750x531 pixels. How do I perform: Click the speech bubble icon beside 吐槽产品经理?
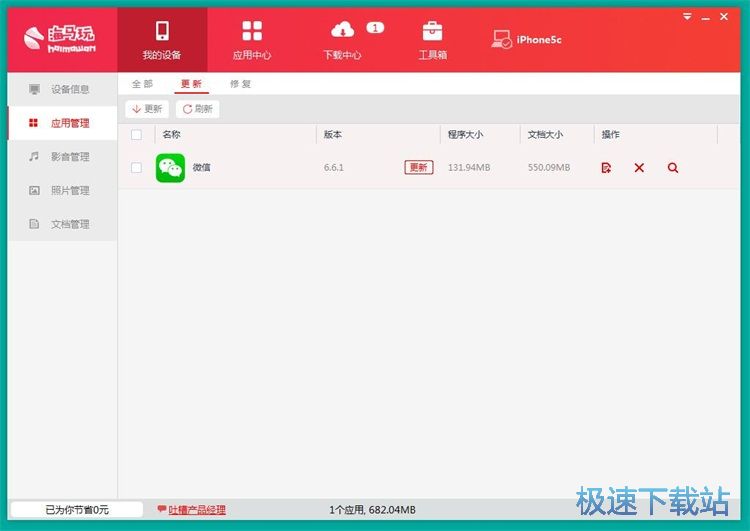point(162,509)
